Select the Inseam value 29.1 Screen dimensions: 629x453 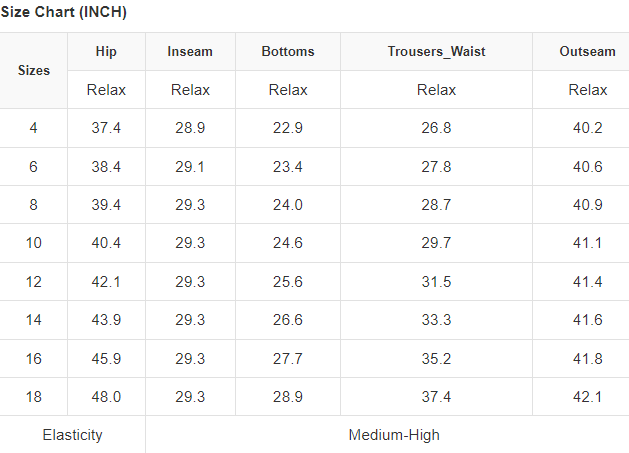pyautogui.click(x=190, y=167)
